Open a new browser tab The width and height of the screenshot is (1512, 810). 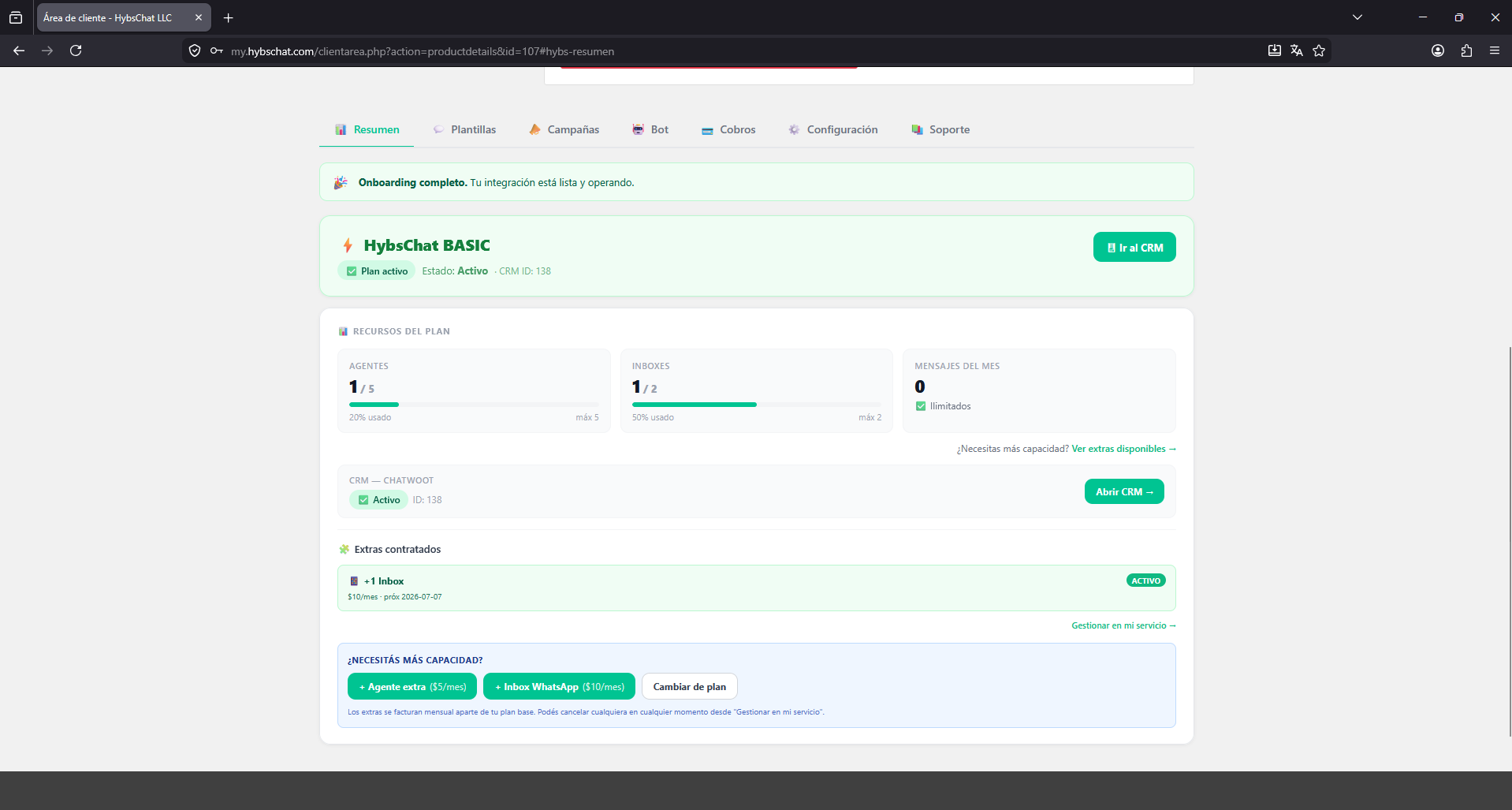(x=229, y=17)
